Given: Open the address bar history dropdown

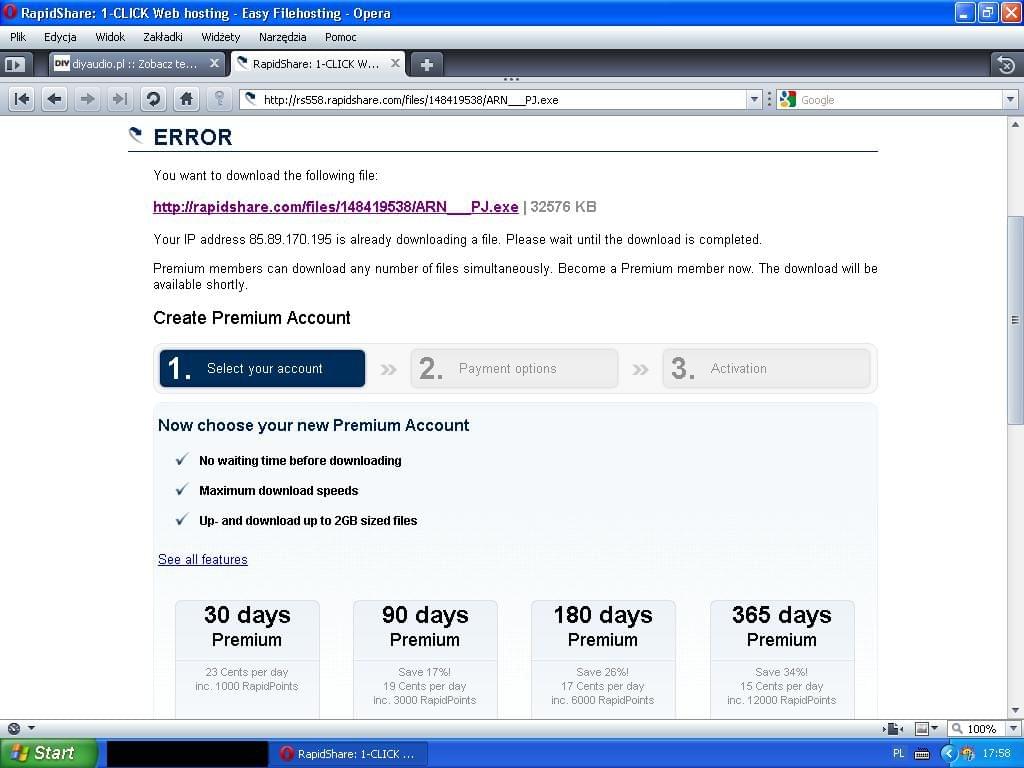Looking at the screenshot, I should point(754,99).
